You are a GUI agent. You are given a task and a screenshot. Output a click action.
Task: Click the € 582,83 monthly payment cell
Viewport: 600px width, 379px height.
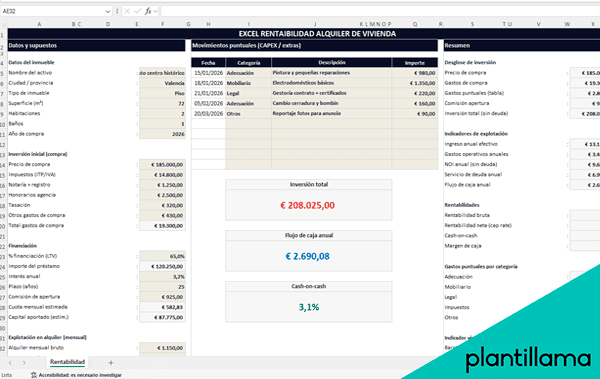coord(162,307)
